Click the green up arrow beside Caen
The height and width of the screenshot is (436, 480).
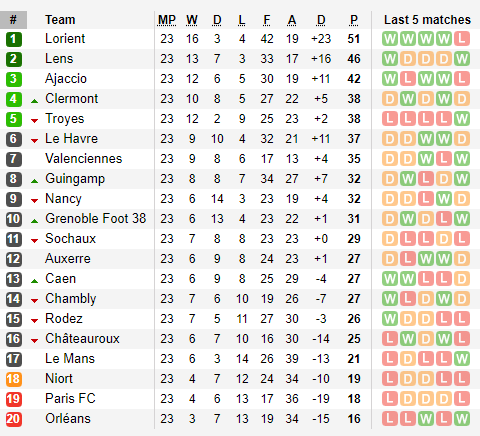click(x=34, y=281)
